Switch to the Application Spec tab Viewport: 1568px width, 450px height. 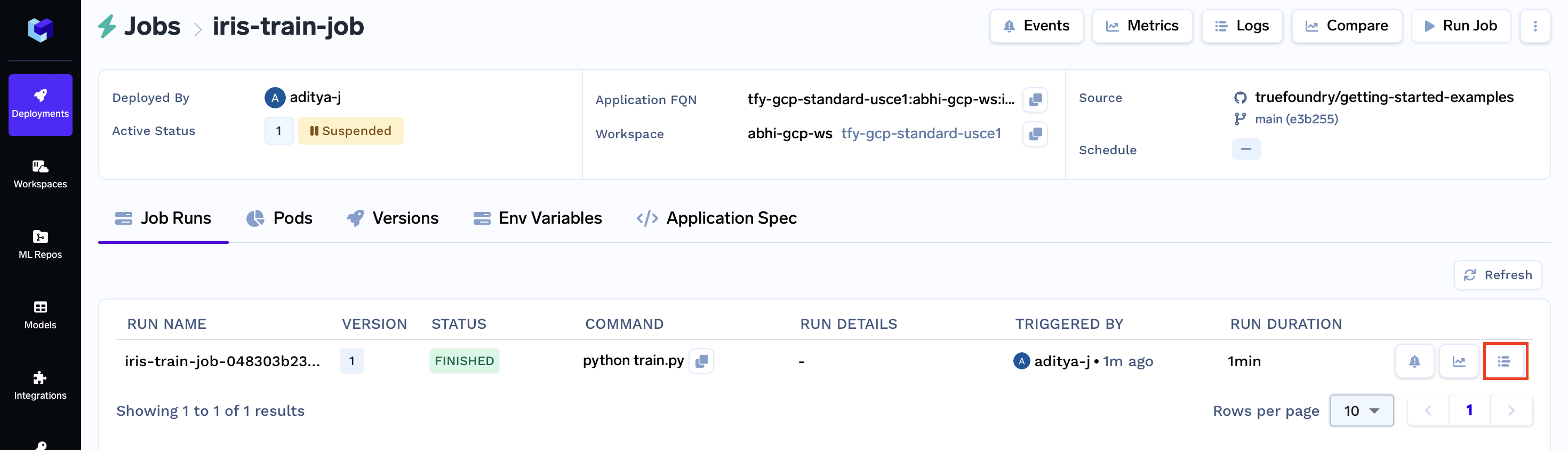click(x=716, y=218)
